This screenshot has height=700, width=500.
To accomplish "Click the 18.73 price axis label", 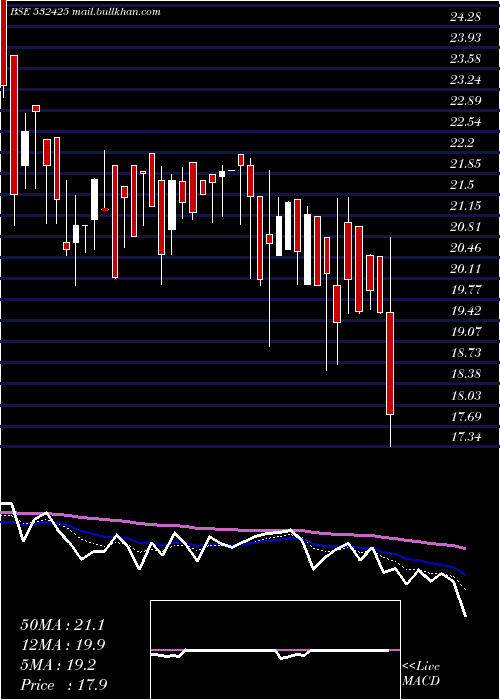I will pyautogui.click(x=465, y=353).
